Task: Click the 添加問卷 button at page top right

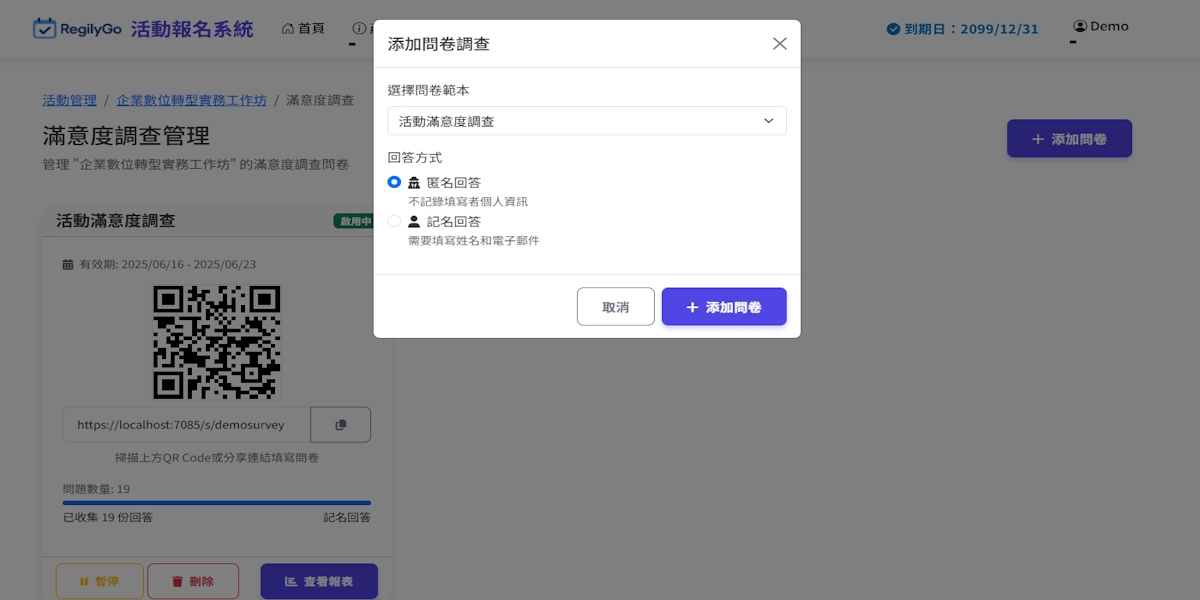Action: [x=1069, y=139]
